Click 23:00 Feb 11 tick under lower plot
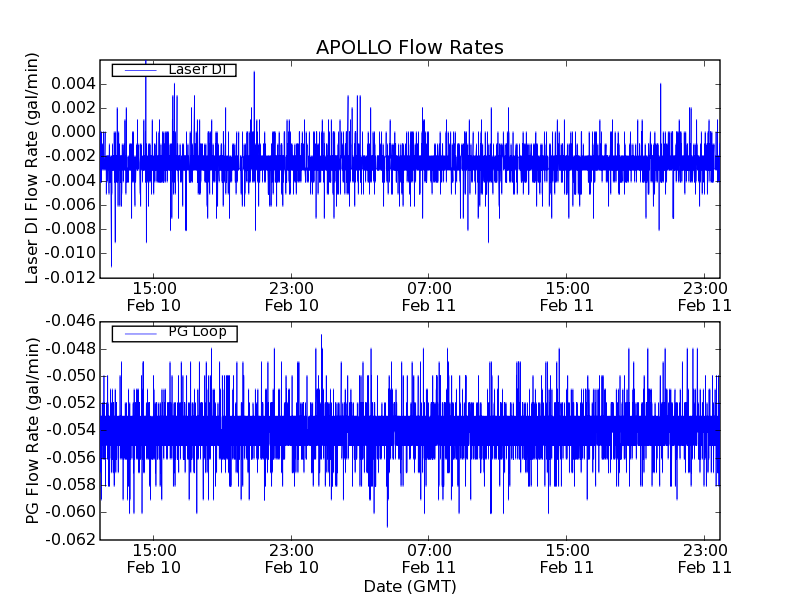Viewport: 800px width, 600px height. point(704,558)
